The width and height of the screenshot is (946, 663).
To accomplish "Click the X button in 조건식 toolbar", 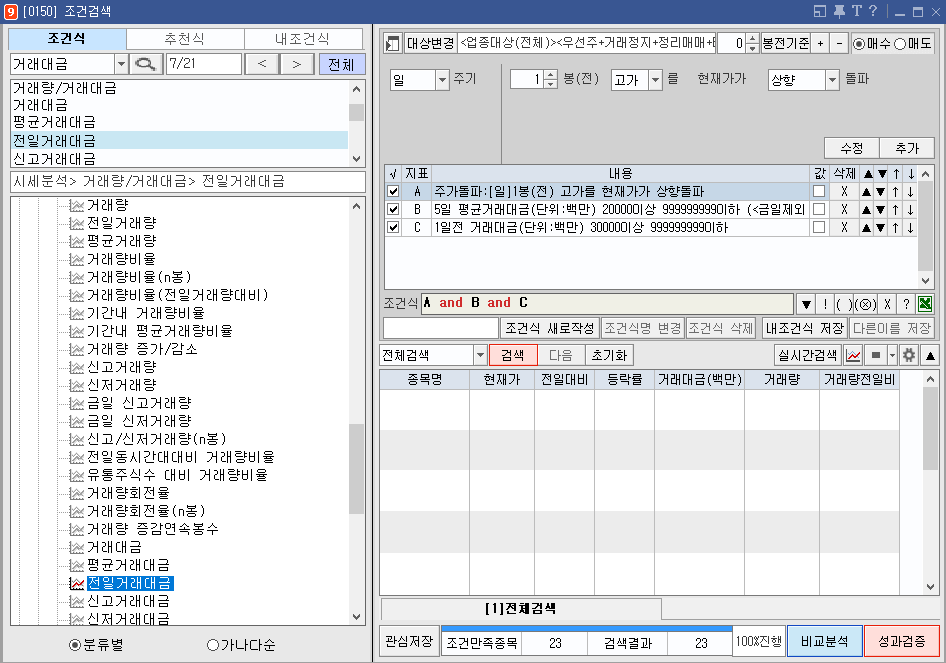I will click(887, 304).
